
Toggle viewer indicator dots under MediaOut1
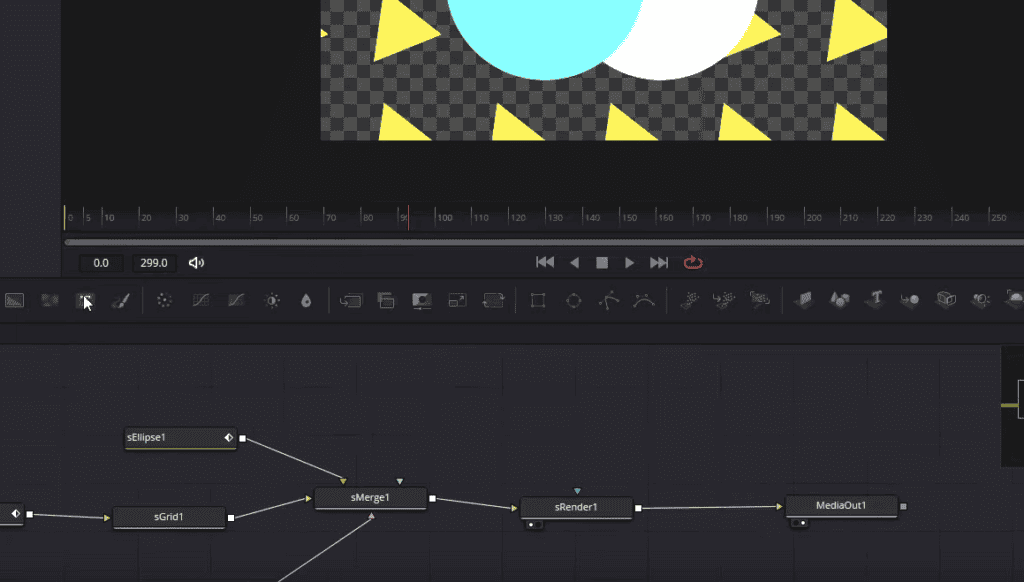799,523
